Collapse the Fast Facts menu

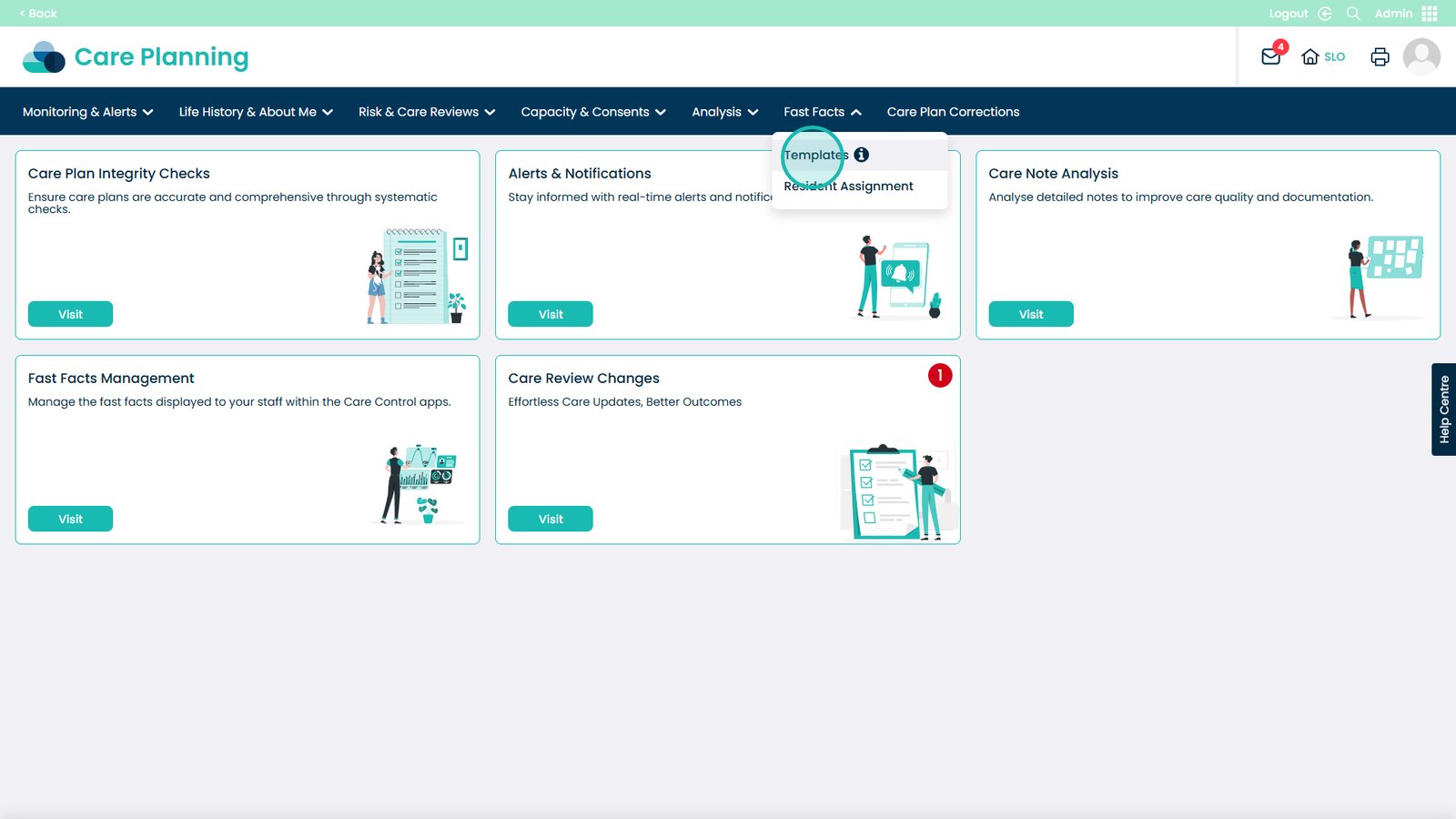pyautogui.click(x=822, y=112)
